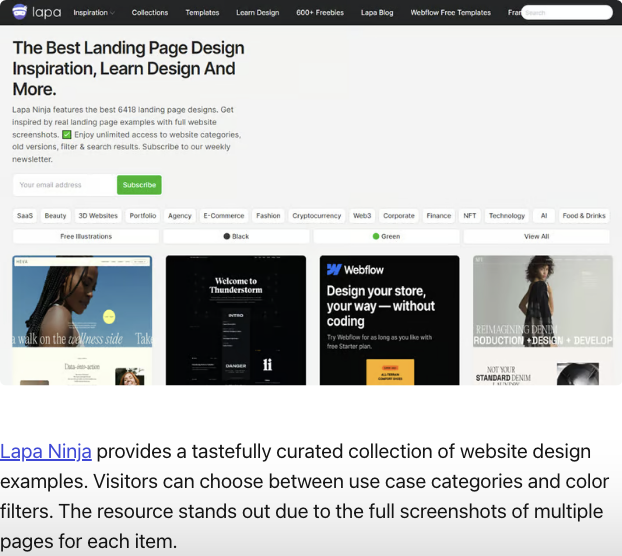Choose the 3D Websites category
The image size is (622, 556).
point(98,216)
